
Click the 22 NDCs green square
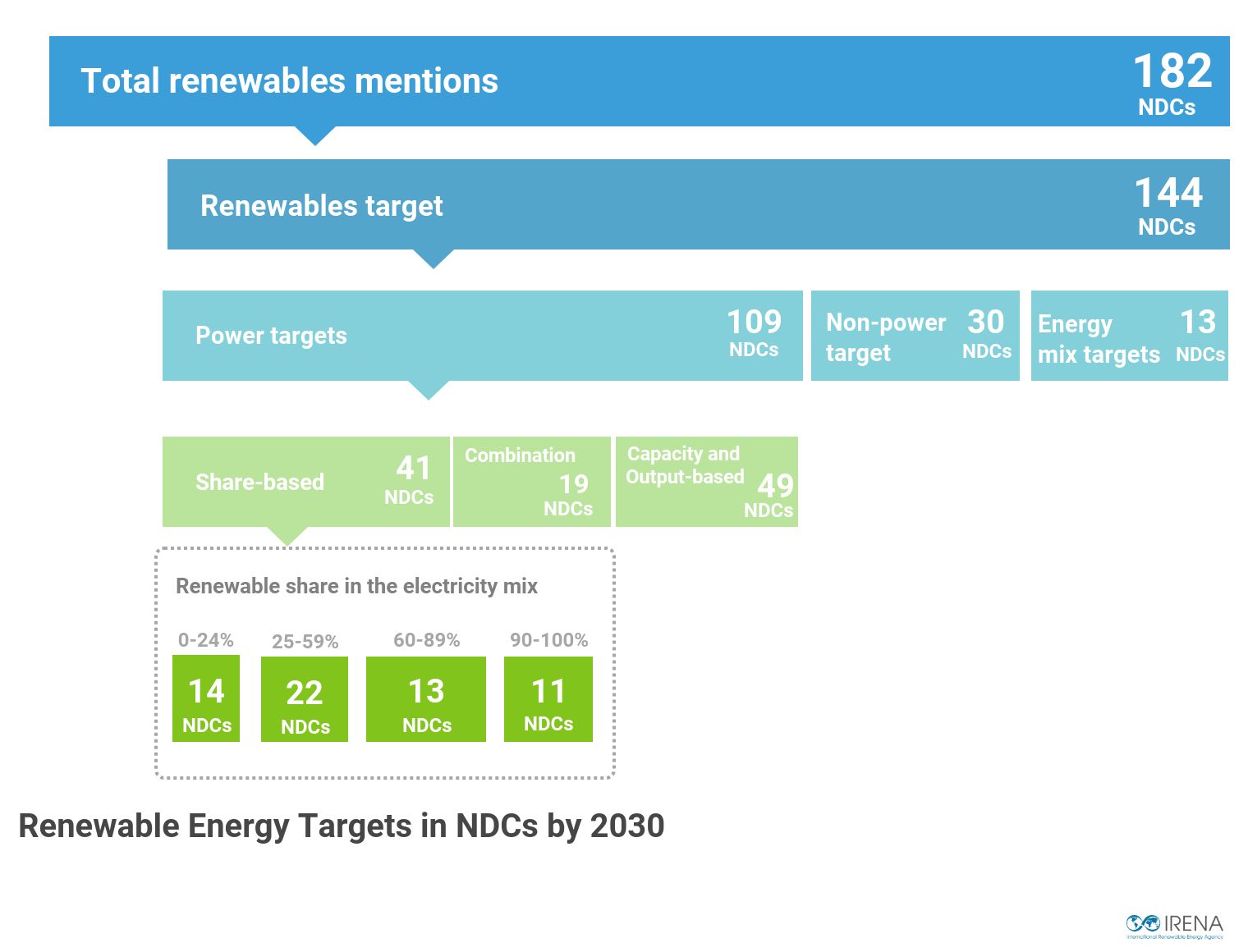(x=305, y=699)
